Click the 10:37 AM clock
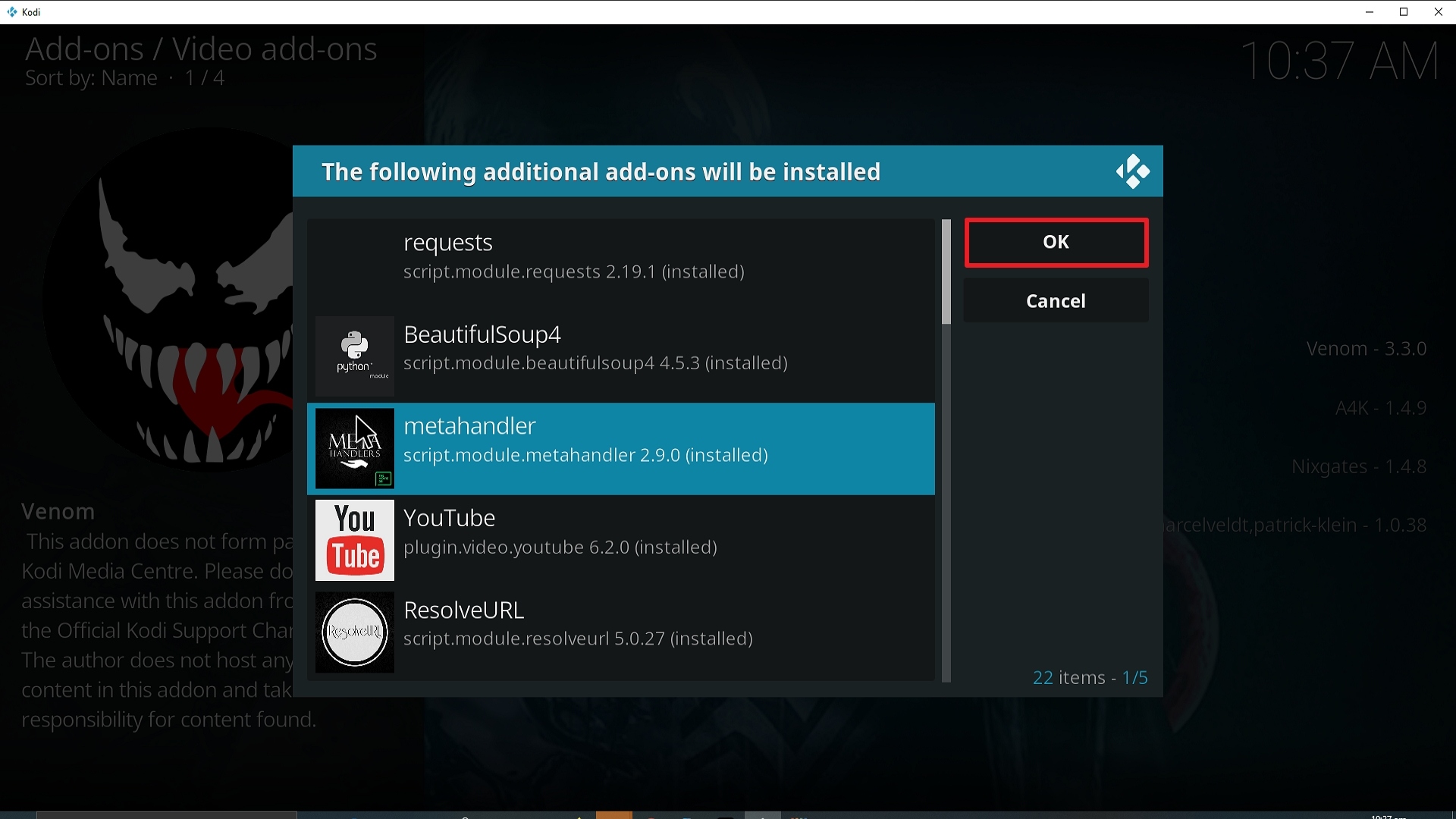Viewport: 1456px width, 819px height. [1340, 61]
